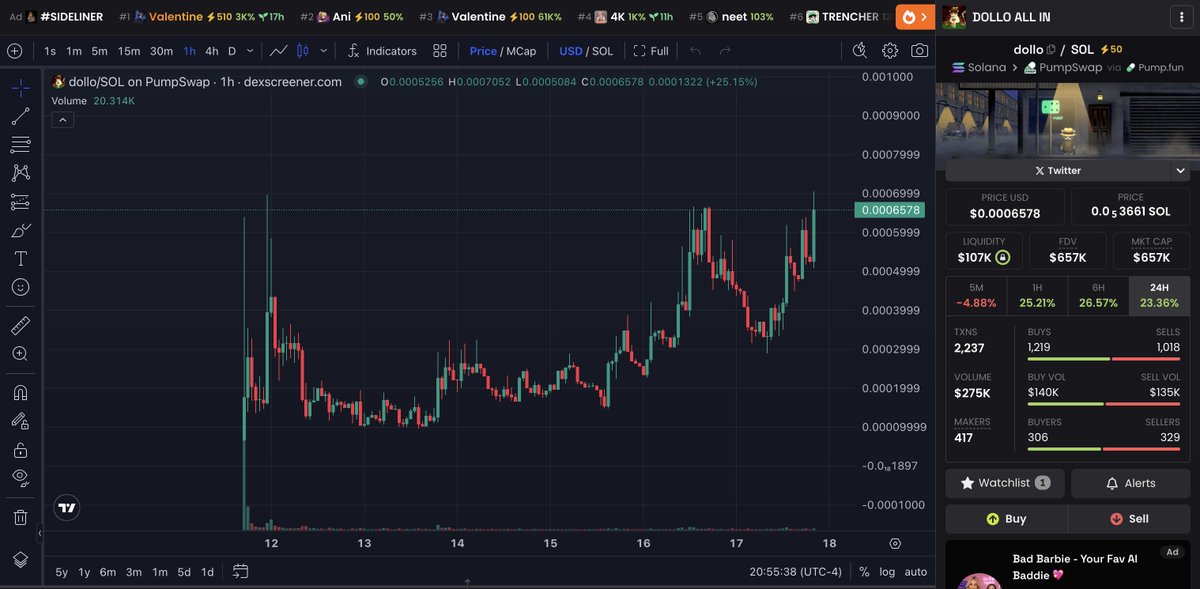Open the forecasting and measurement tools
Screen dimensions: 1200x589
pyautogui.click(x=20, y=202)
